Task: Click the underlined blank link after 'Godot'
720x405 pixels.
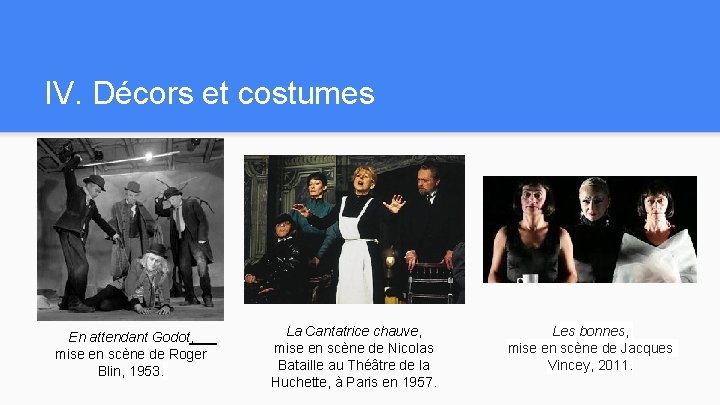Action: point(204,340)
